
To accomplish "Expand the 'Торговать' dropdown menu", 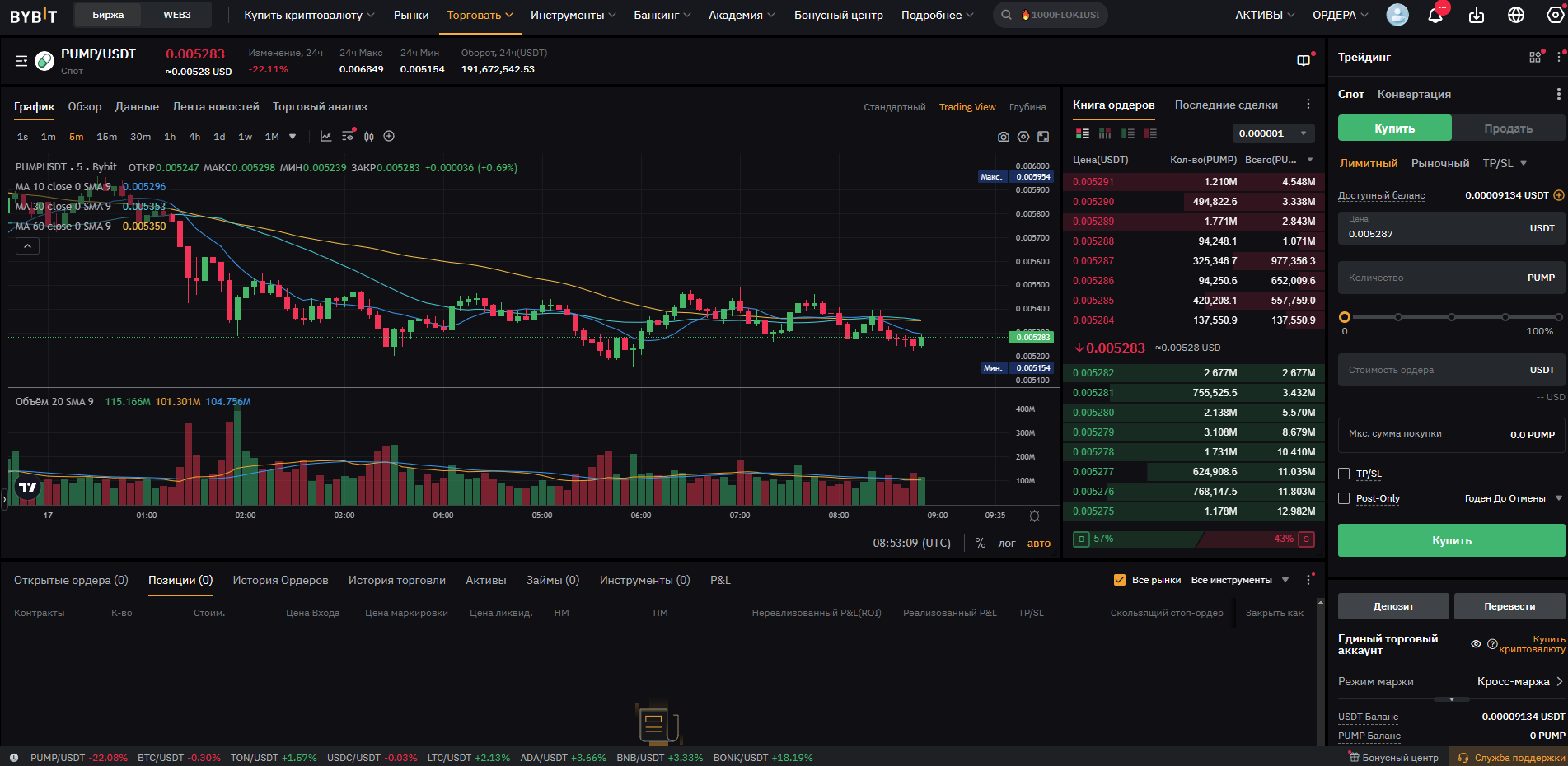I will click(x=480, y=15).
